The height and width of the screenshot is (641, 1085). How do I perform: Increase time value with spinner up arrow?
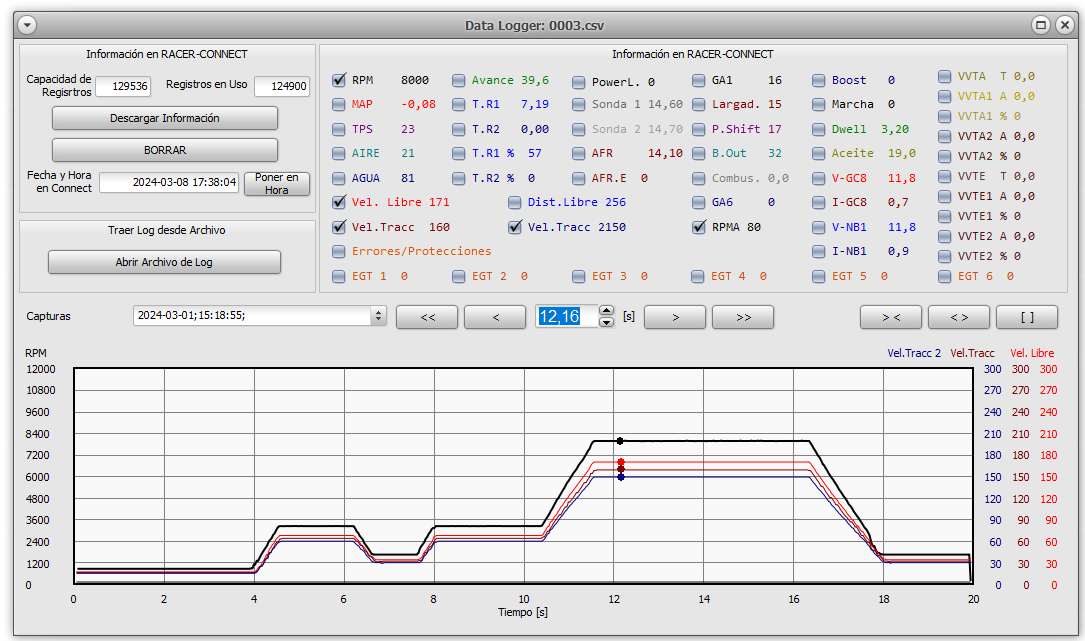click(x=607, y=311)
